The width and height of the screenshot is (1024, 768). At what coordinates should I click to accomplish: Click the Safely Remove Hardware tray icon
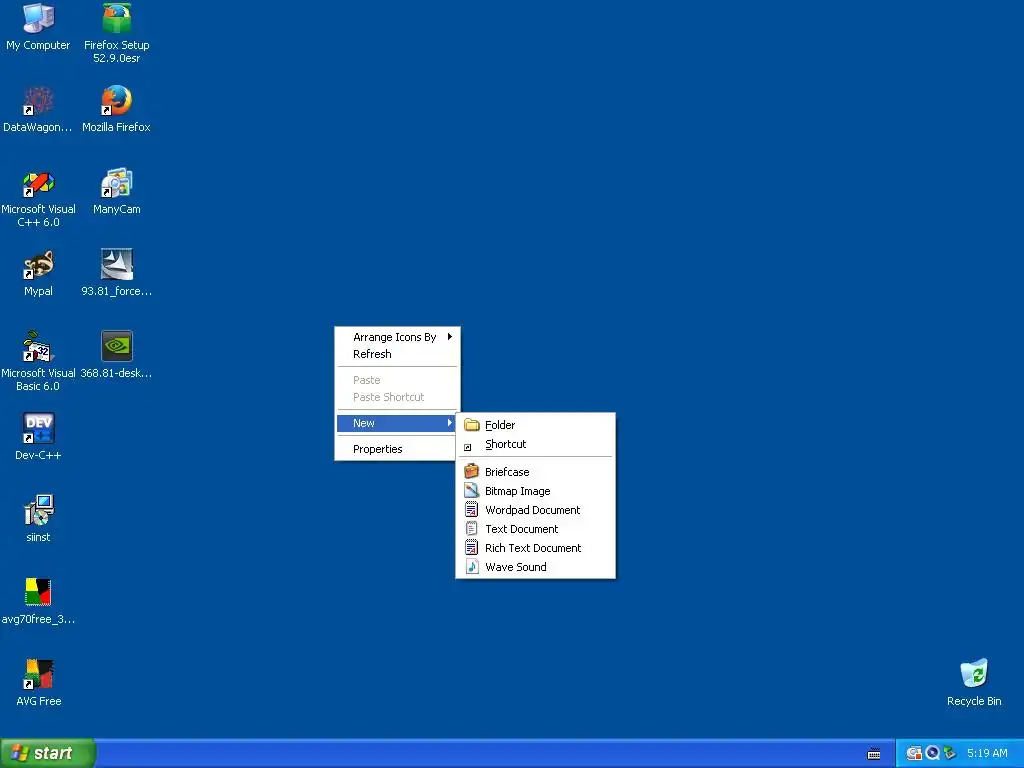coord(950,753)
